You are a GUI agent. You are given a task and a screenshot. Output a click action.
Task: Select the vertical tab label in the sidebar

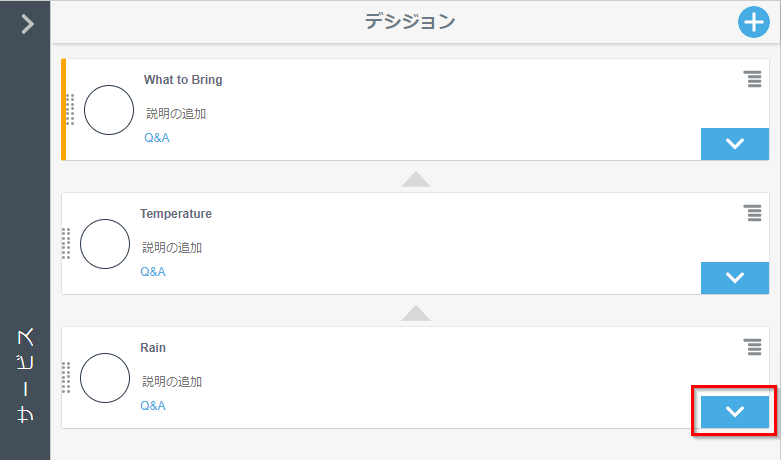click(26, 375)
